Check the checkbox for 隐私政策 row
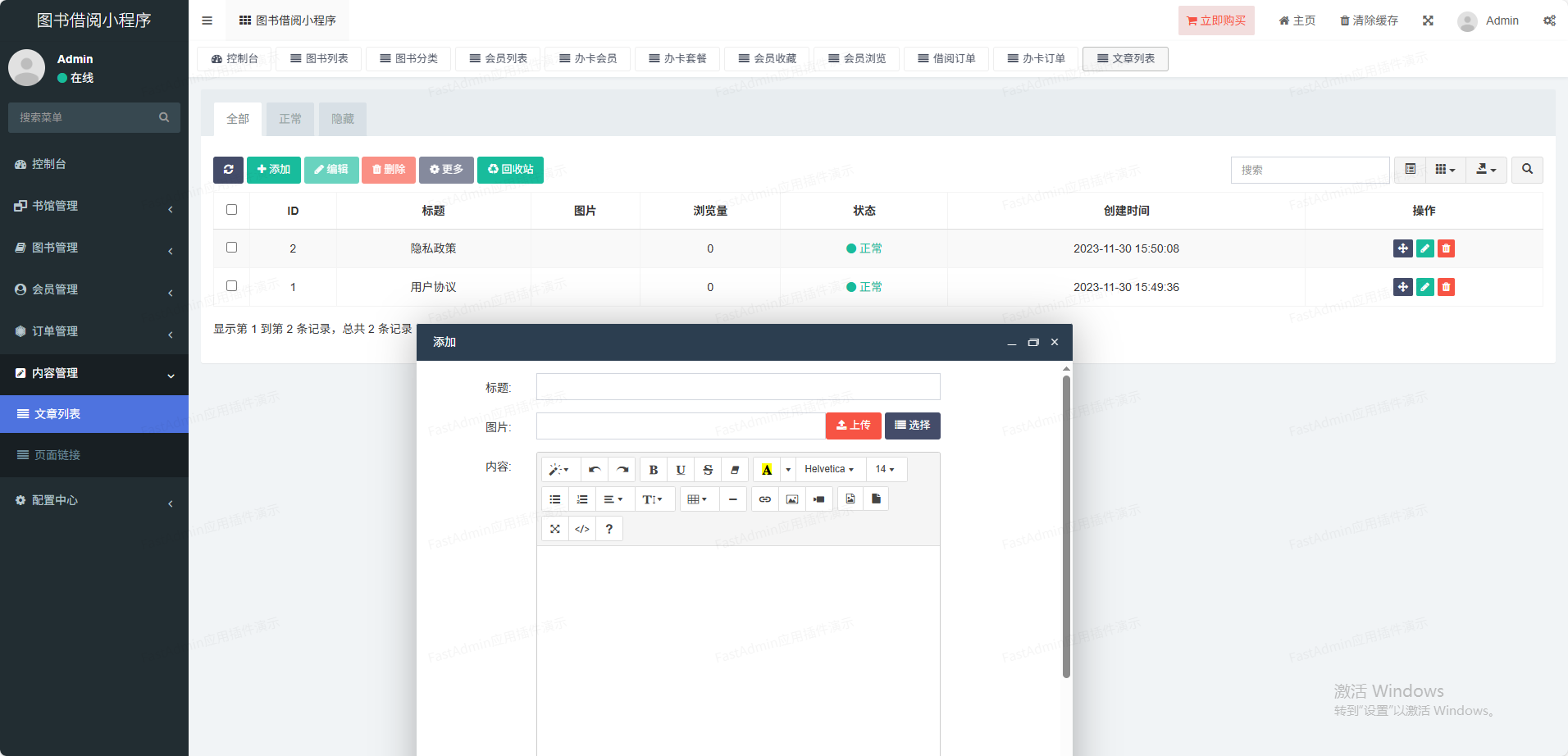This screenshot has height=756, width=1568. tap(232, 248)
